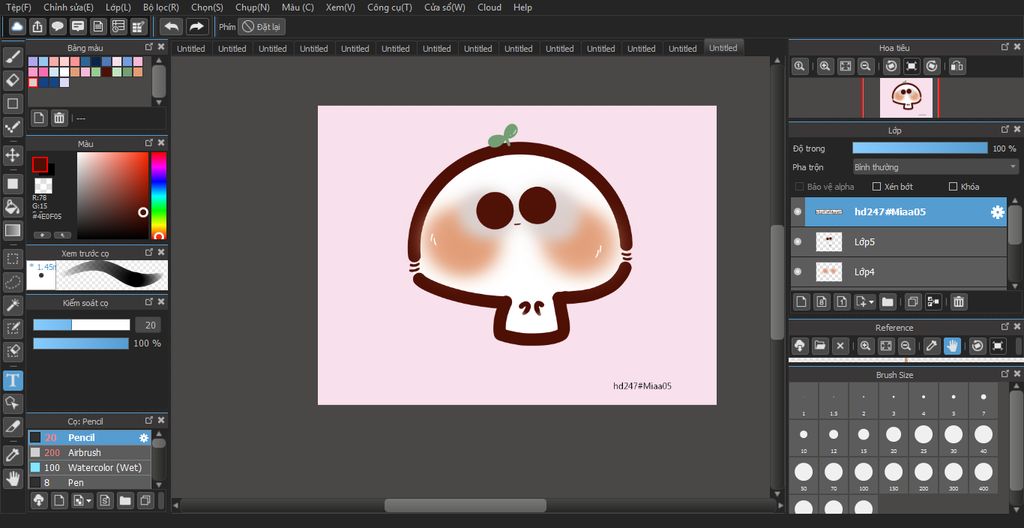Zoom out on the Navigator panel

pyautogui.click(x=865, y=66)
